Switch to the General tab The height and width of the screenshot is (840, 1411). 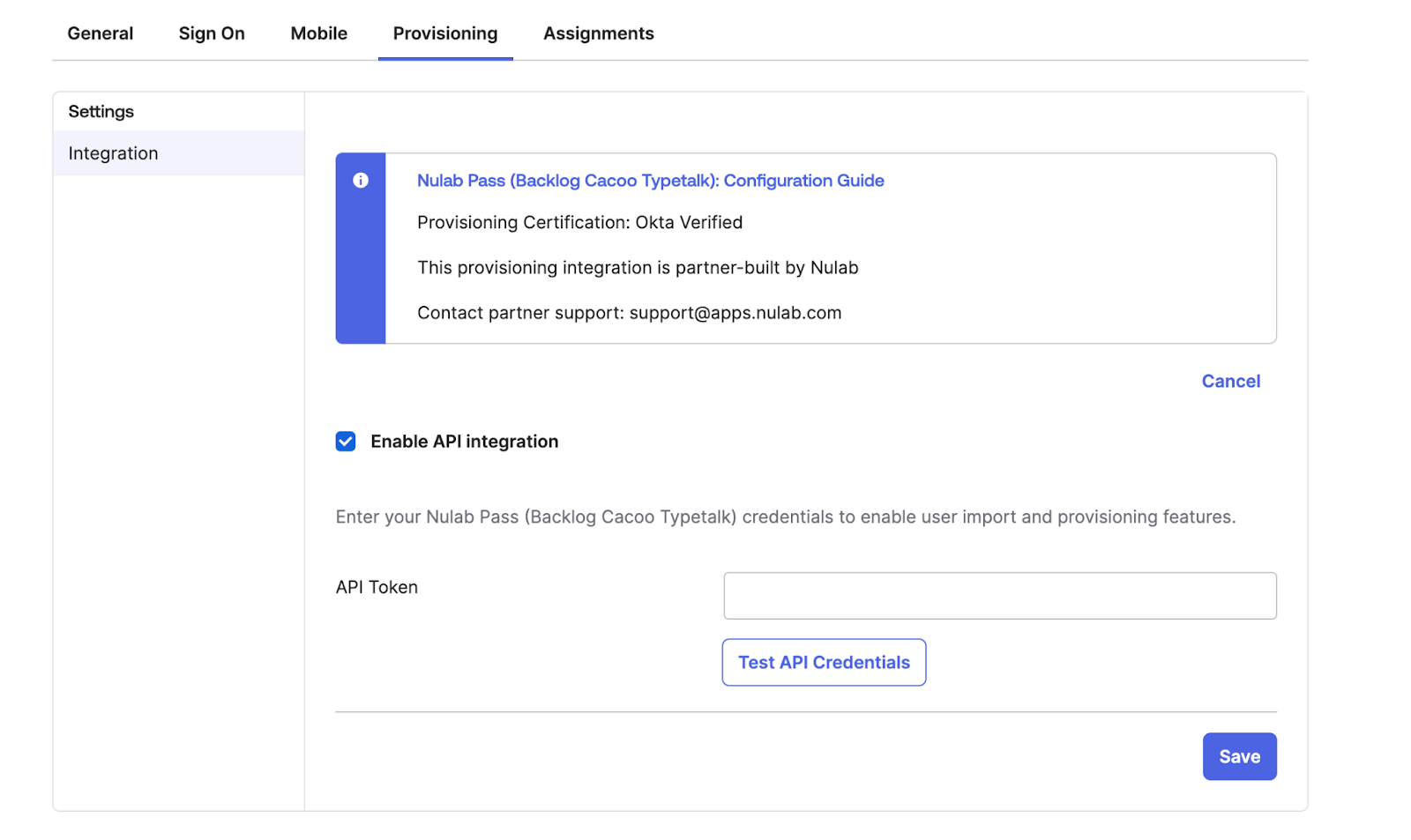click(x=101, y=33)
